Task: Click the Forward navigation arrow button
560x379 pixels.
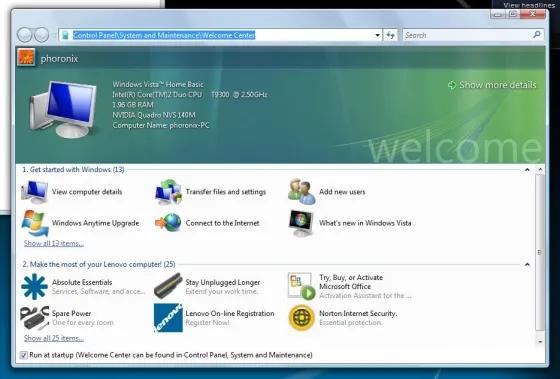Action: coord(41,35)
